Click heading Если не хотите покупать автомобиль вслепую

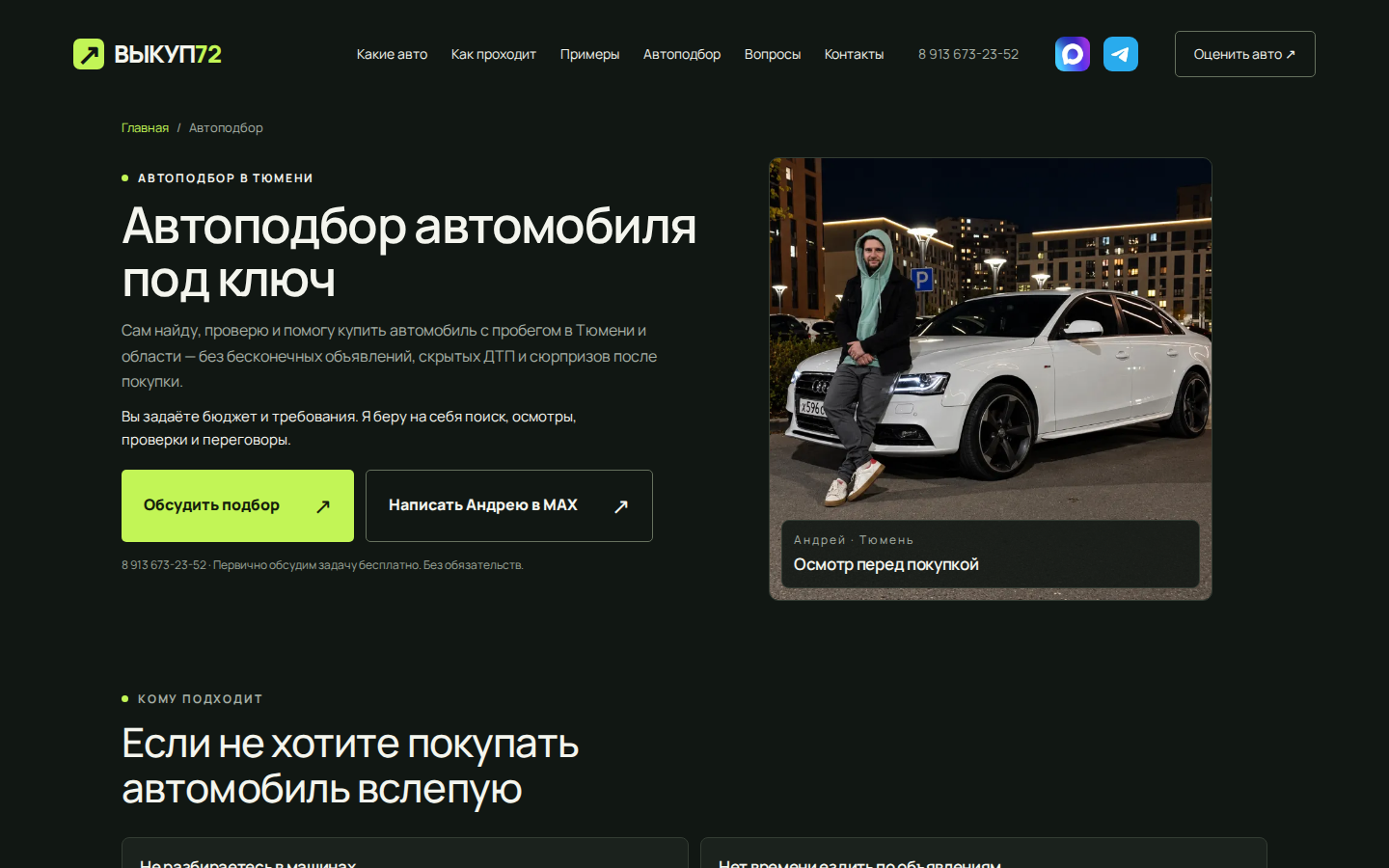point(350,767)
